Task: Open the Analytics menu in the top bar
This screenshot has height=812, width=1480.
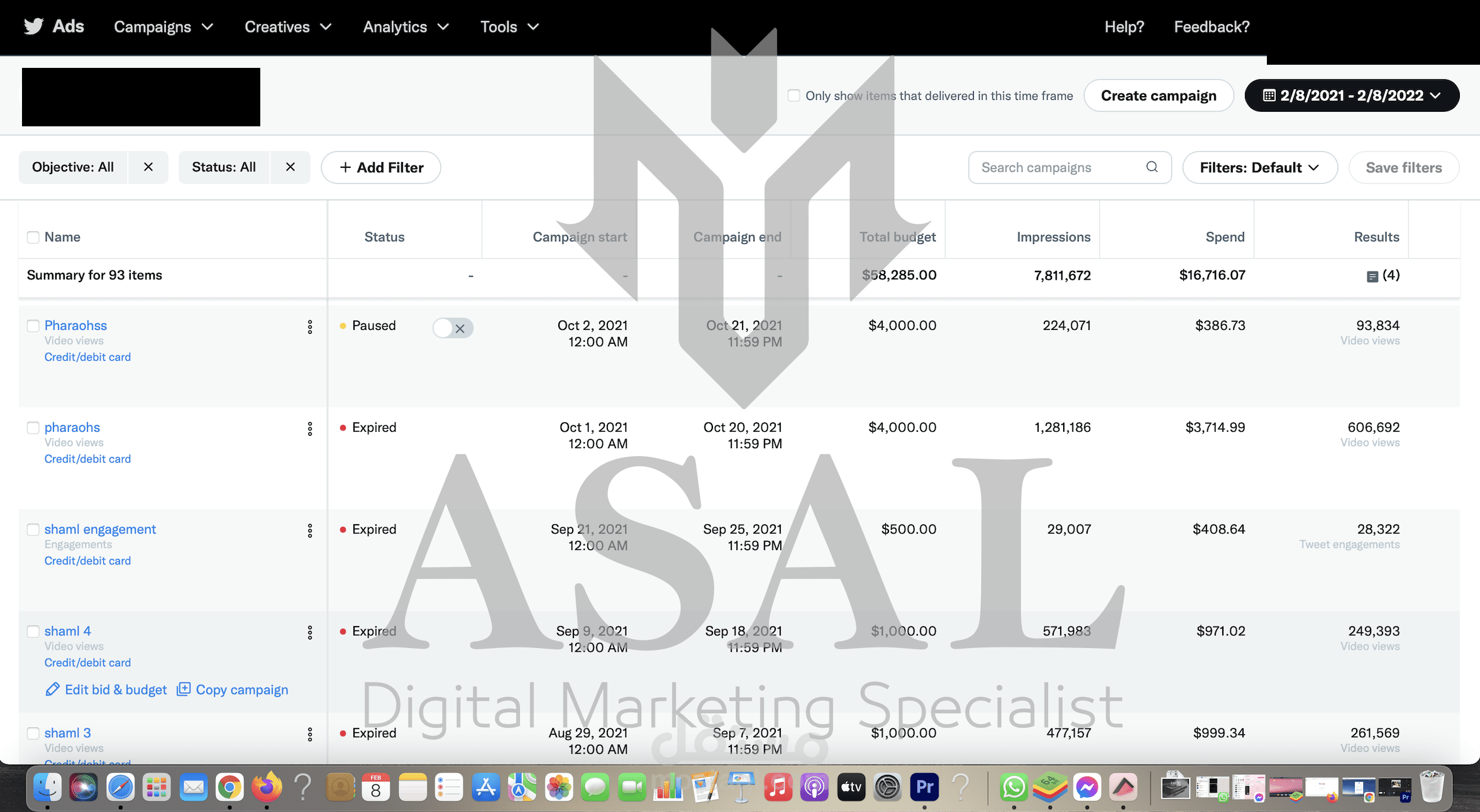Action: (406, 27)
